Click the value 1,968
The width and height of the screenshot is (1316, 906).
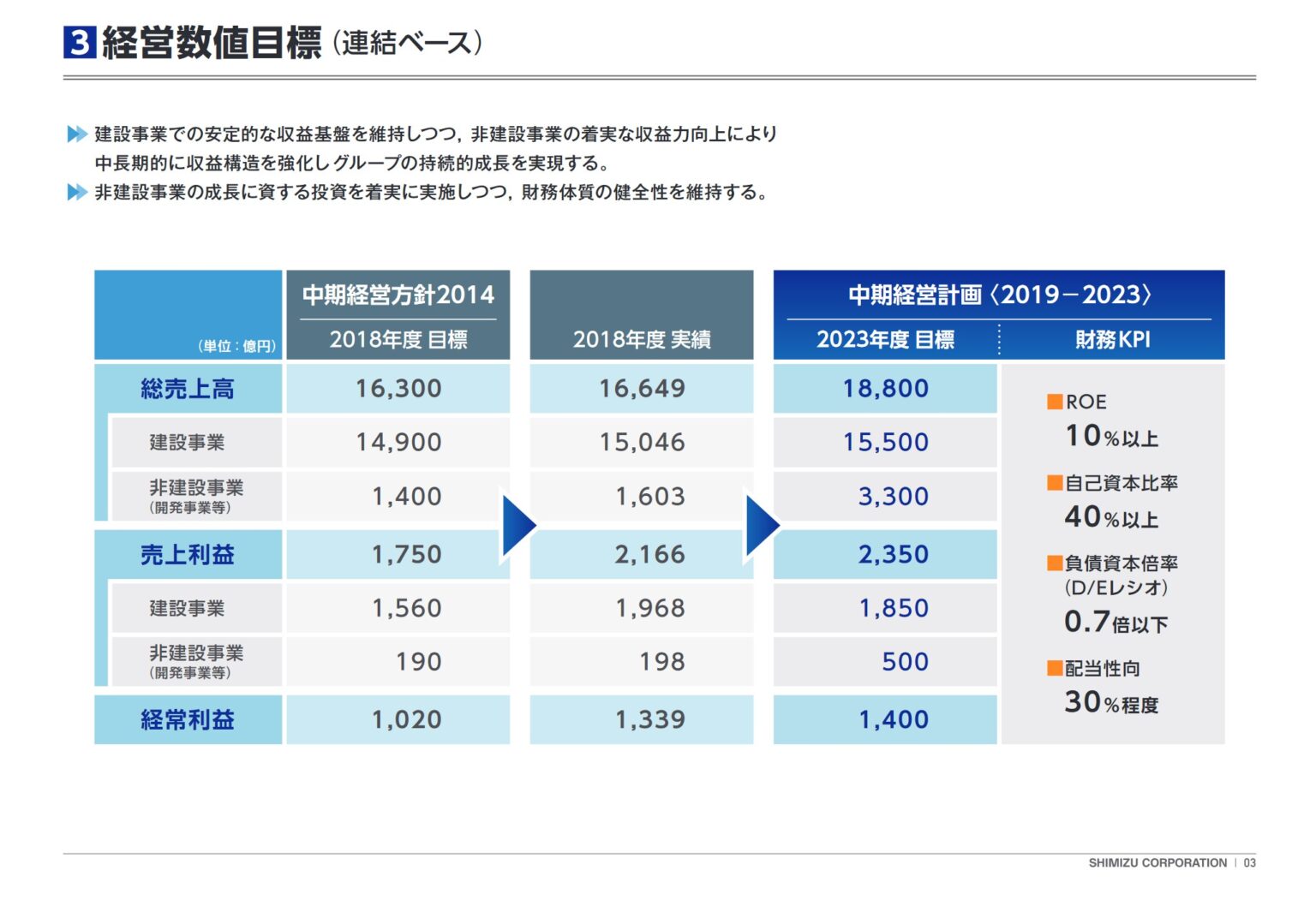649,609
